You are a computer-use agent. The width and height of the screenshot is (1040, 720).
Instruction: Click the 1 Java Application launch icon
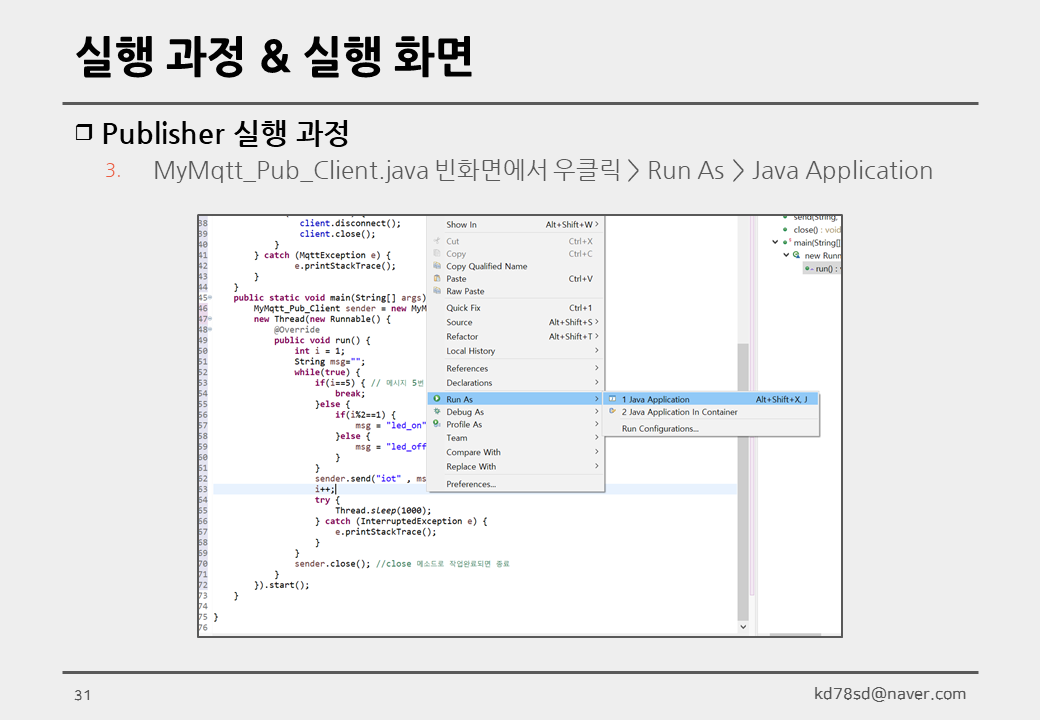coord(613,398)
